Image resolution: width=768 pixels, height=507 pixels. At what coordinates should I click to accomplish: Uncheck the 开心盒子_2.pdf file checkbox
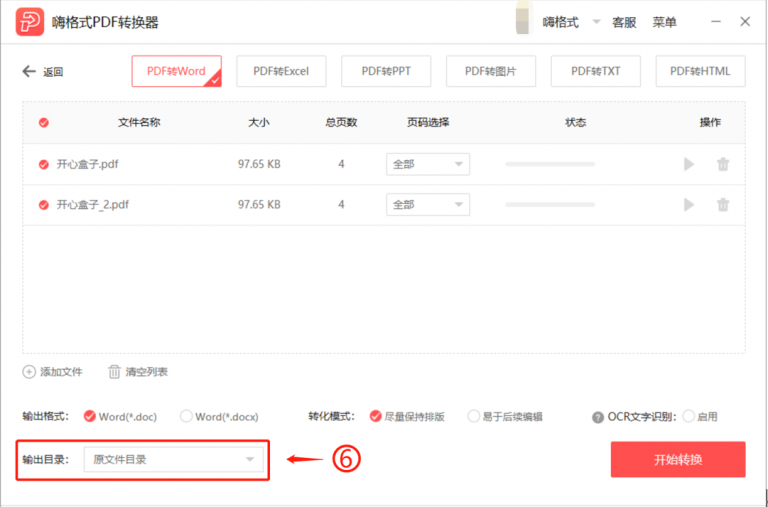coord(44,205)
